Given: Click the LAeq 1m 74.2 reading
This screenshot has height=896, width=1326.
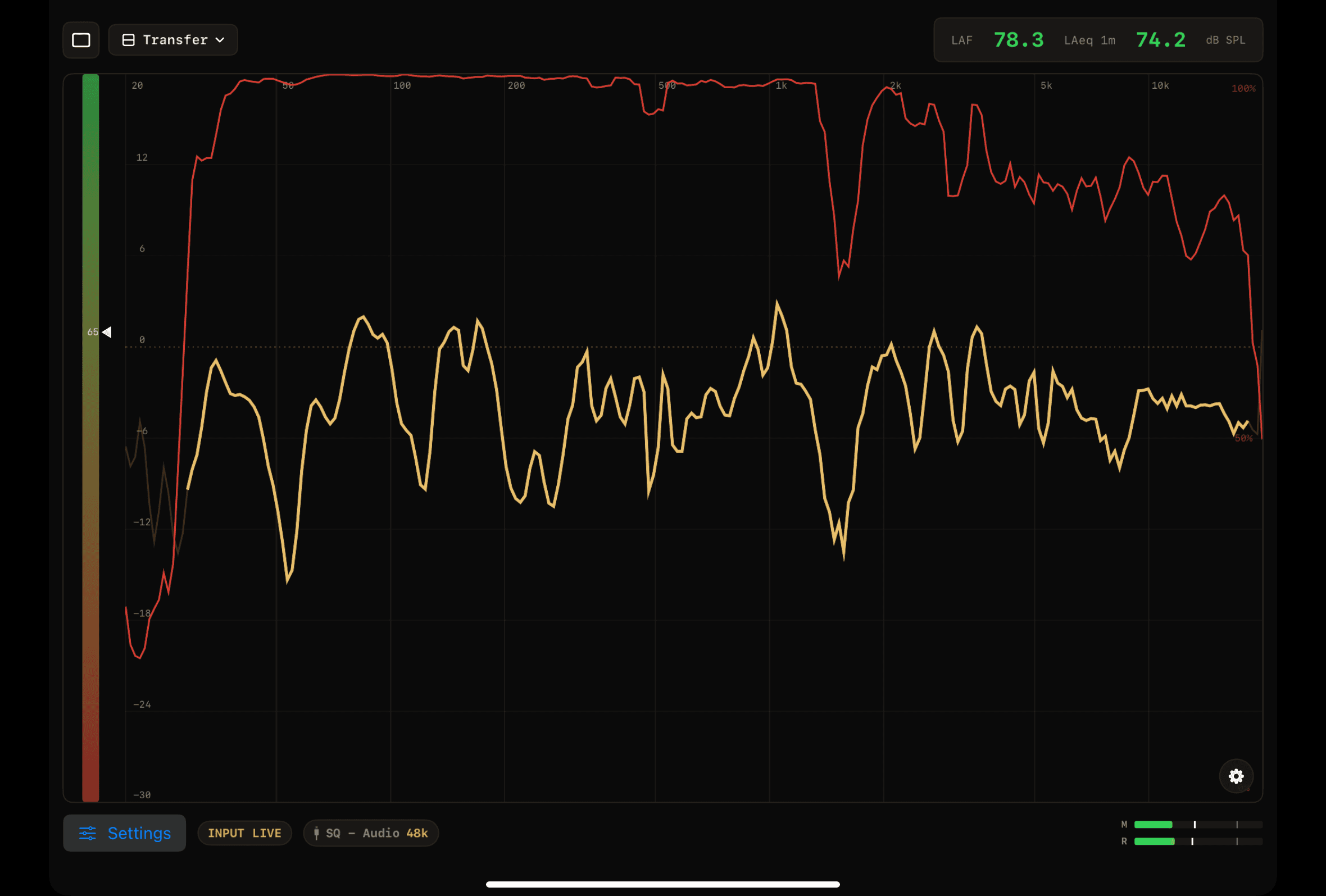Looking at the screenshot, I should point(1125,40).
